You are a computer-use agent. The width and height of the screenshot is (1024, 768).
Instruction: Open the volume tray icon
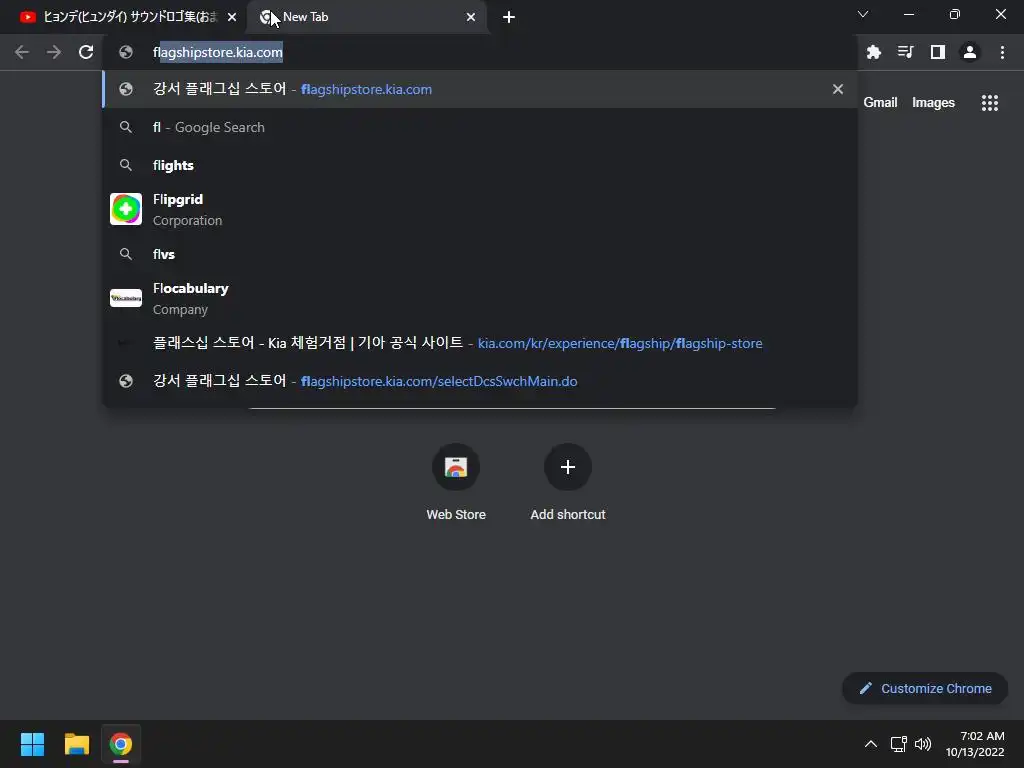(923, 744)
